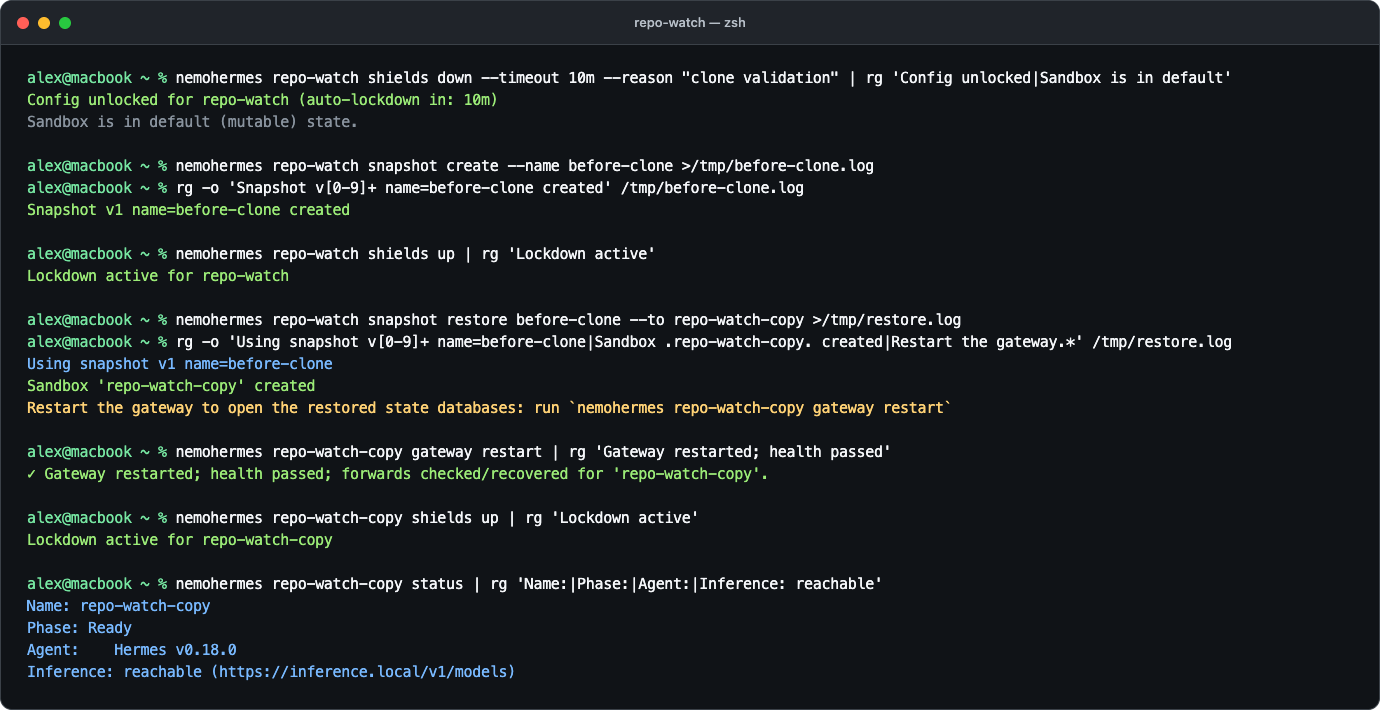1380x710 pixels.
Task: Click the red close window button
Action: [x=23, y=22]
